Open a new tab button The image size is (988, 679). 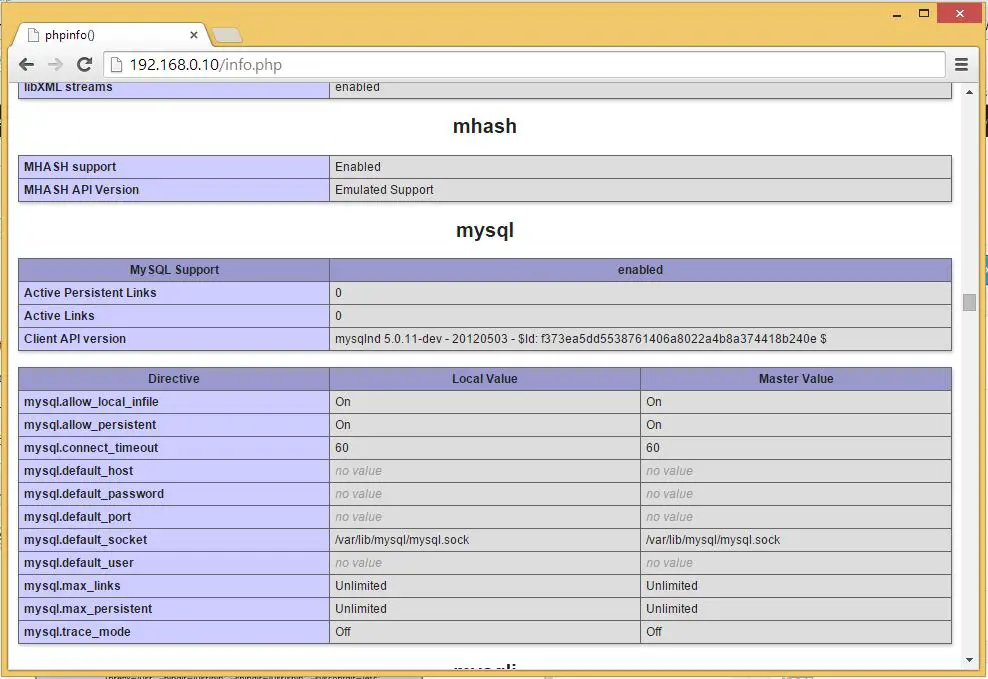(227, 36)
